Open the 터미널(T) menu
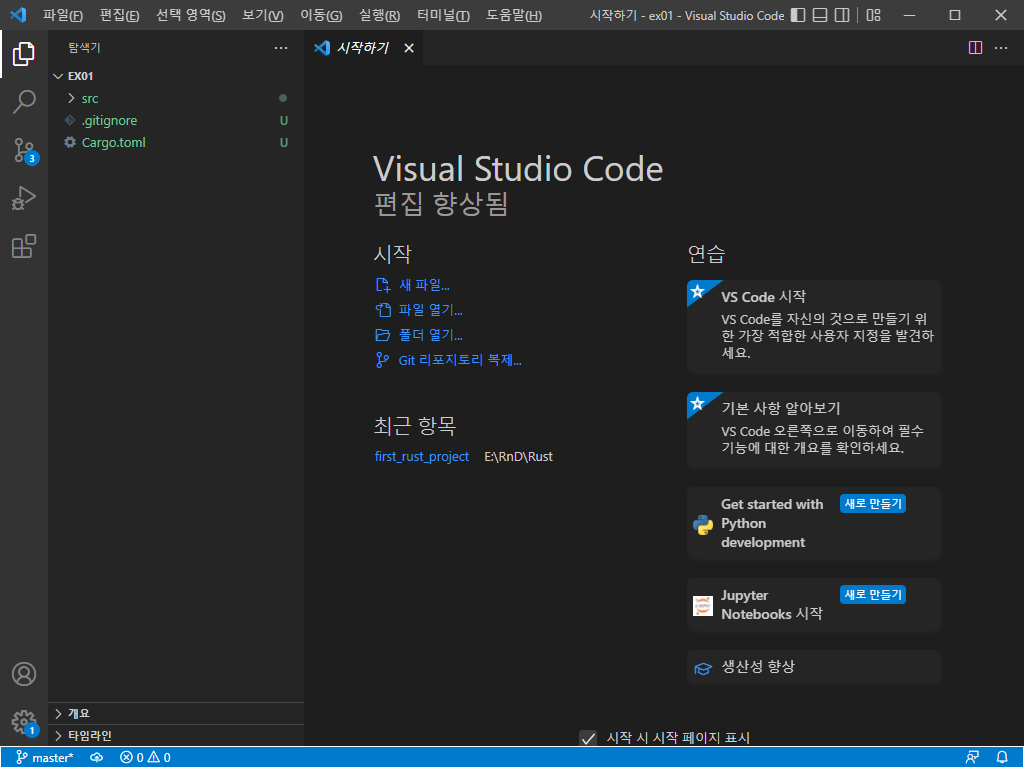Image resolution: width=1024 pixels, height=768 pixels. coord(443,15)
